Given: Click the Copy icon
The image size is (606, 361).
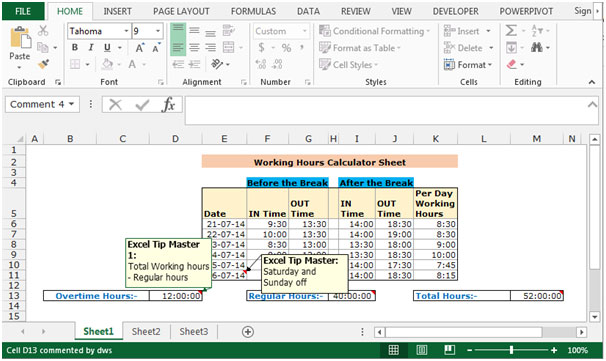Looking at the screenshot, I should click(43, 48).
